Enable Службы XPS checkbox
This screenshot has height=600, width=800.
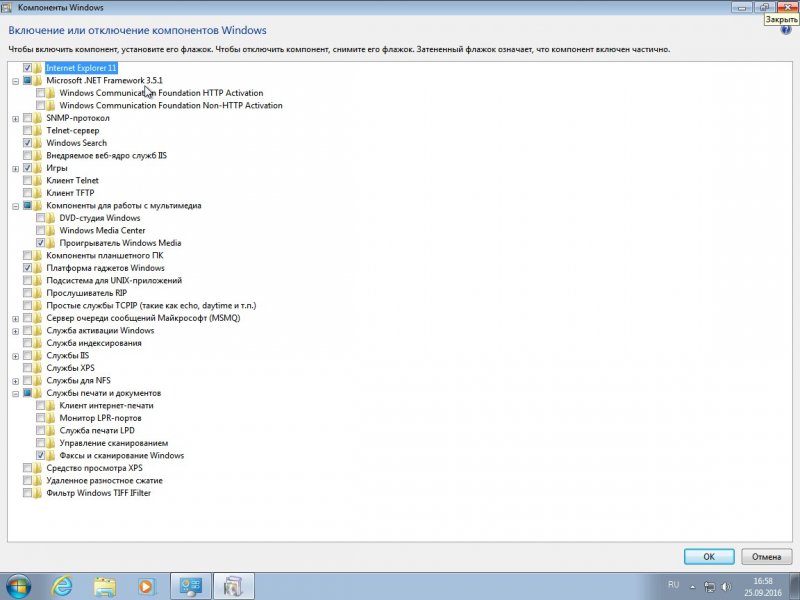[x=28, y=368]
